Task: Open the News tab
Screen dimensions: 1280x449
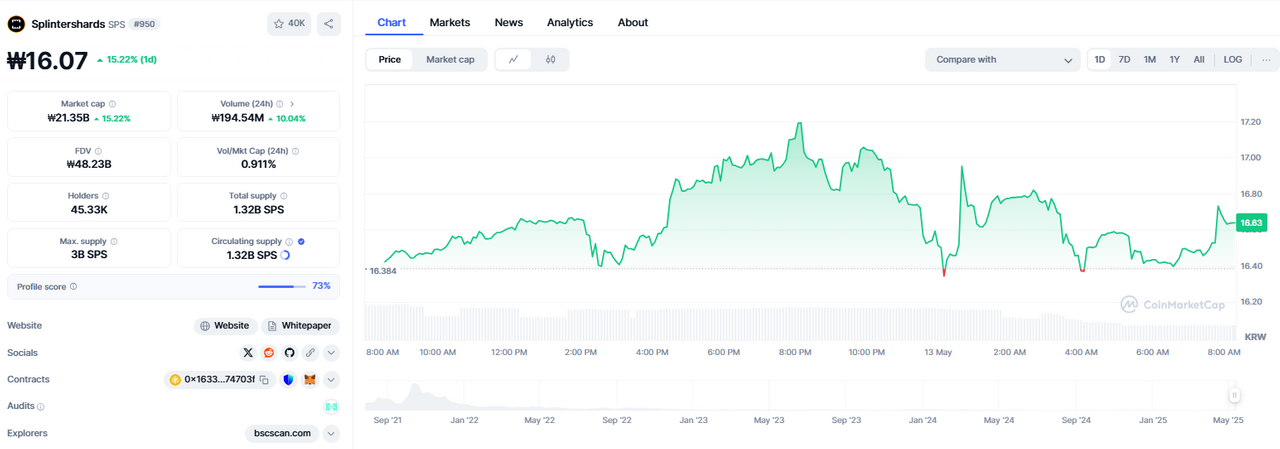Action: click(508, 22)
